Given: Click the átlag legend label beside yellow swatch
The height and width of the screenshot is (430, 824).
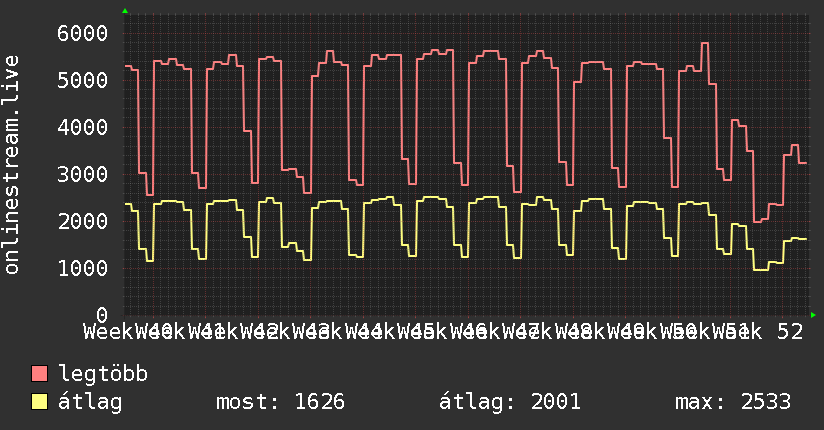Looking at the screenshot, I should pyautogui.click(x=90, y=402).
